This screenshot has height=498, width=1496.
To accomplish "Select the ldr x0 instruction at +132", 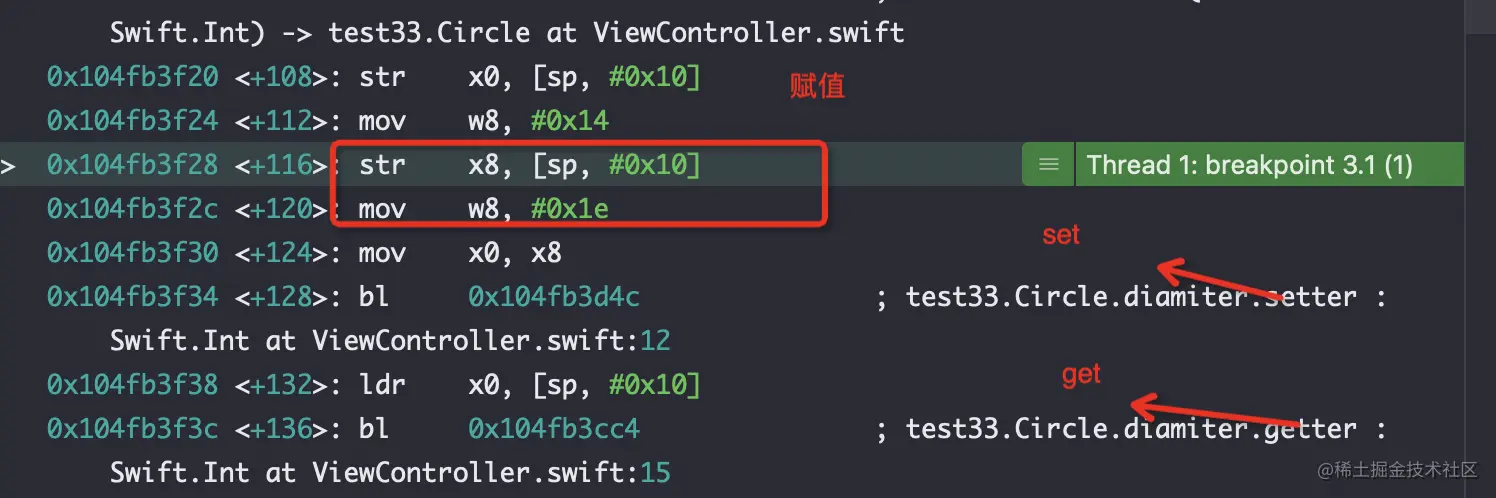I will point(373,385).
